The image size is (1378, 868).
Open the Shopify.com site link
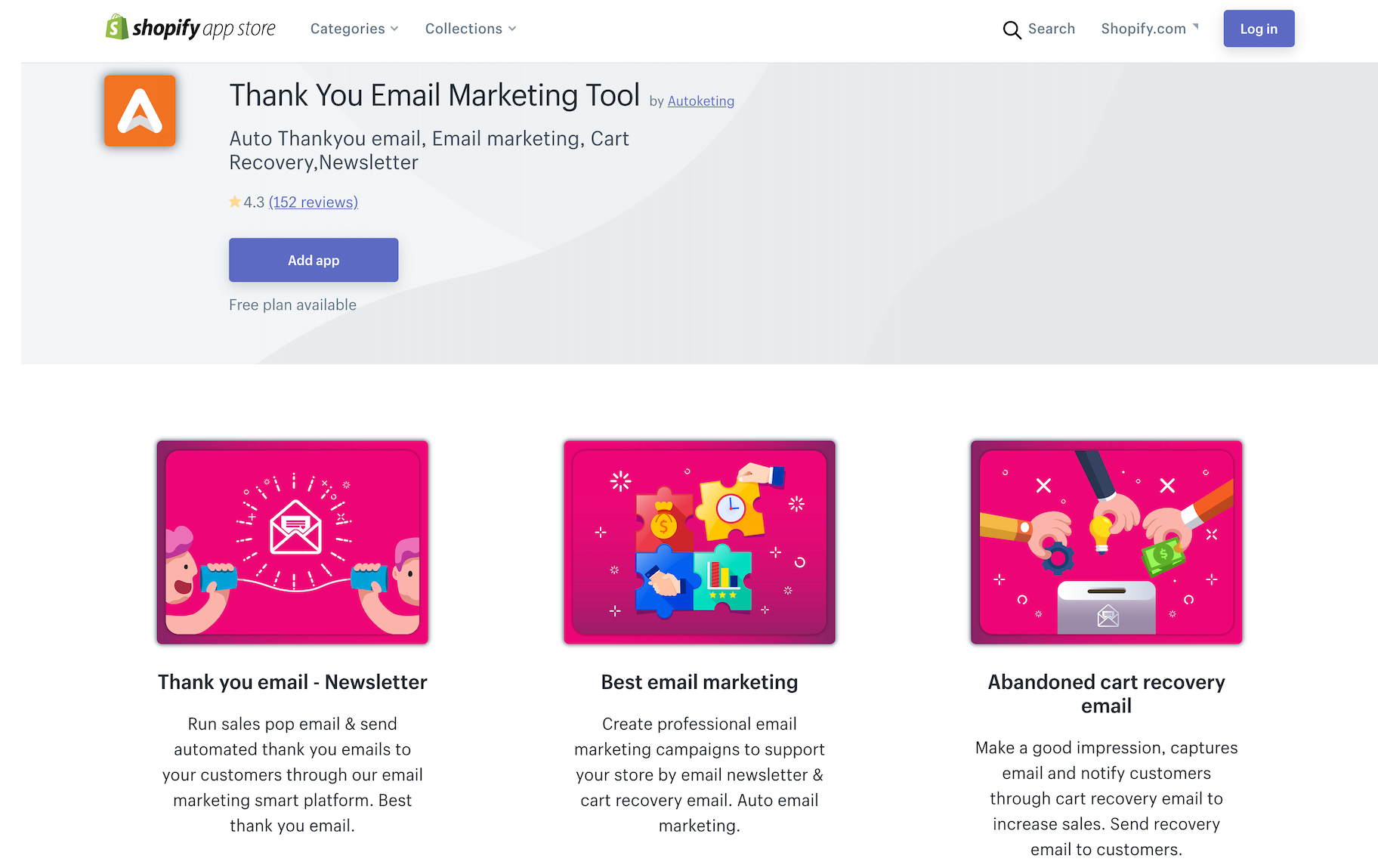tap(1143, 29)
